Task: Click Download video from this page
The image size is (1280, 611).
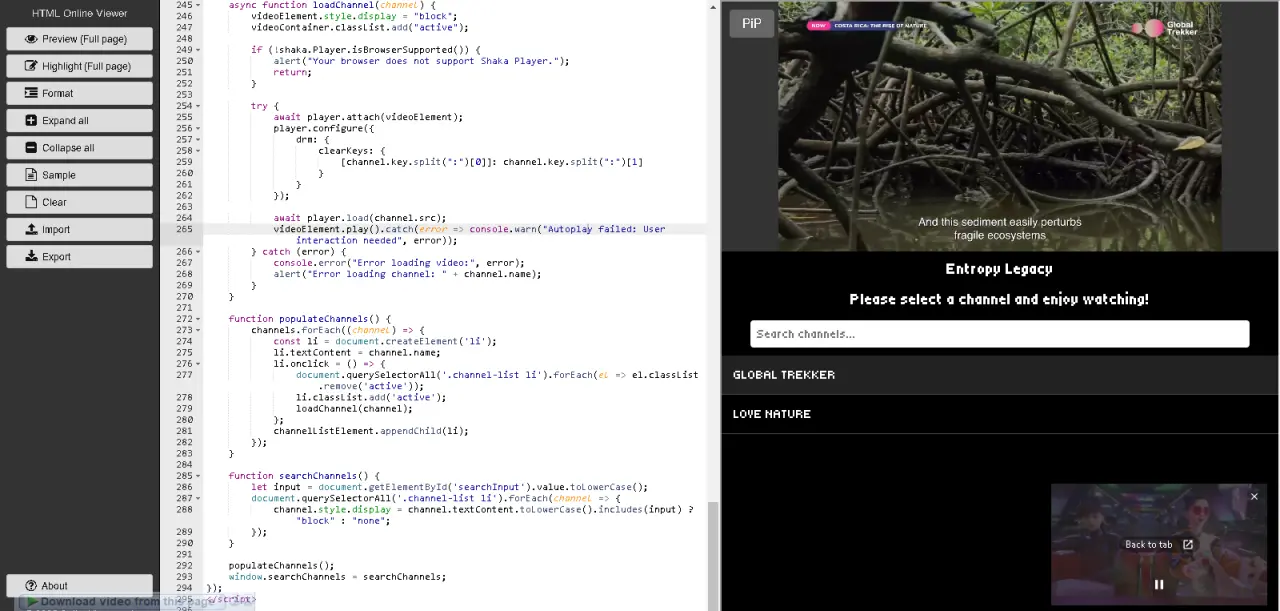Action: pos(120,602)
